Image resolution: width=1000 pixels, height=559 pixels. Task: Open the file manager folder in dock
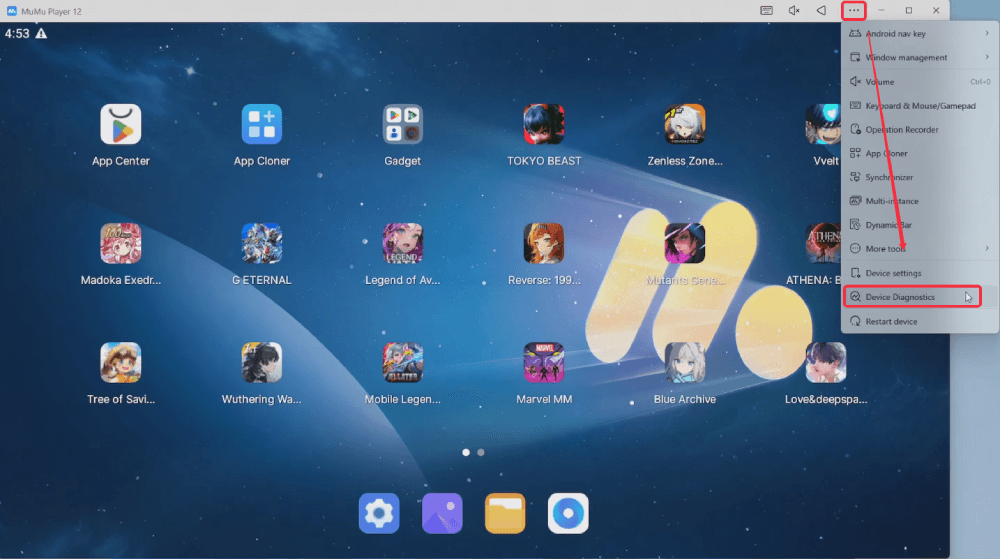(505, 513)
